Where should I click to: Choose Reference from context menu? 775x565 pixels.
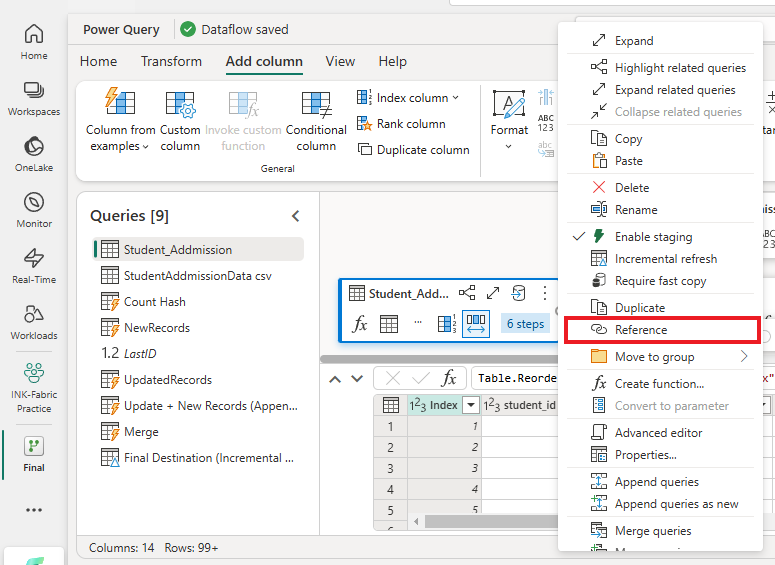(x=661, y=330)
